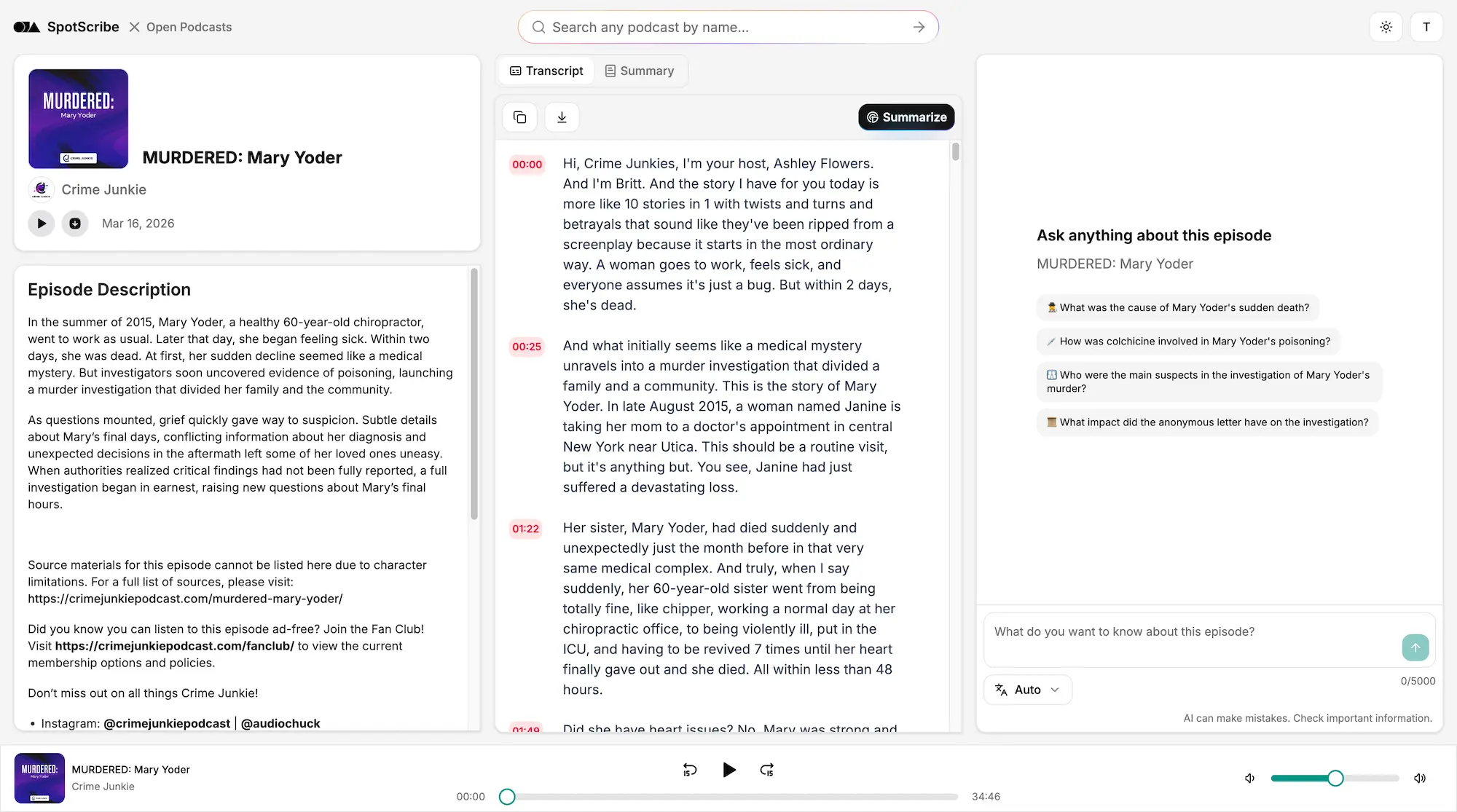
Task: Open the Auto language dropdown
Action: pos(1027,690)
